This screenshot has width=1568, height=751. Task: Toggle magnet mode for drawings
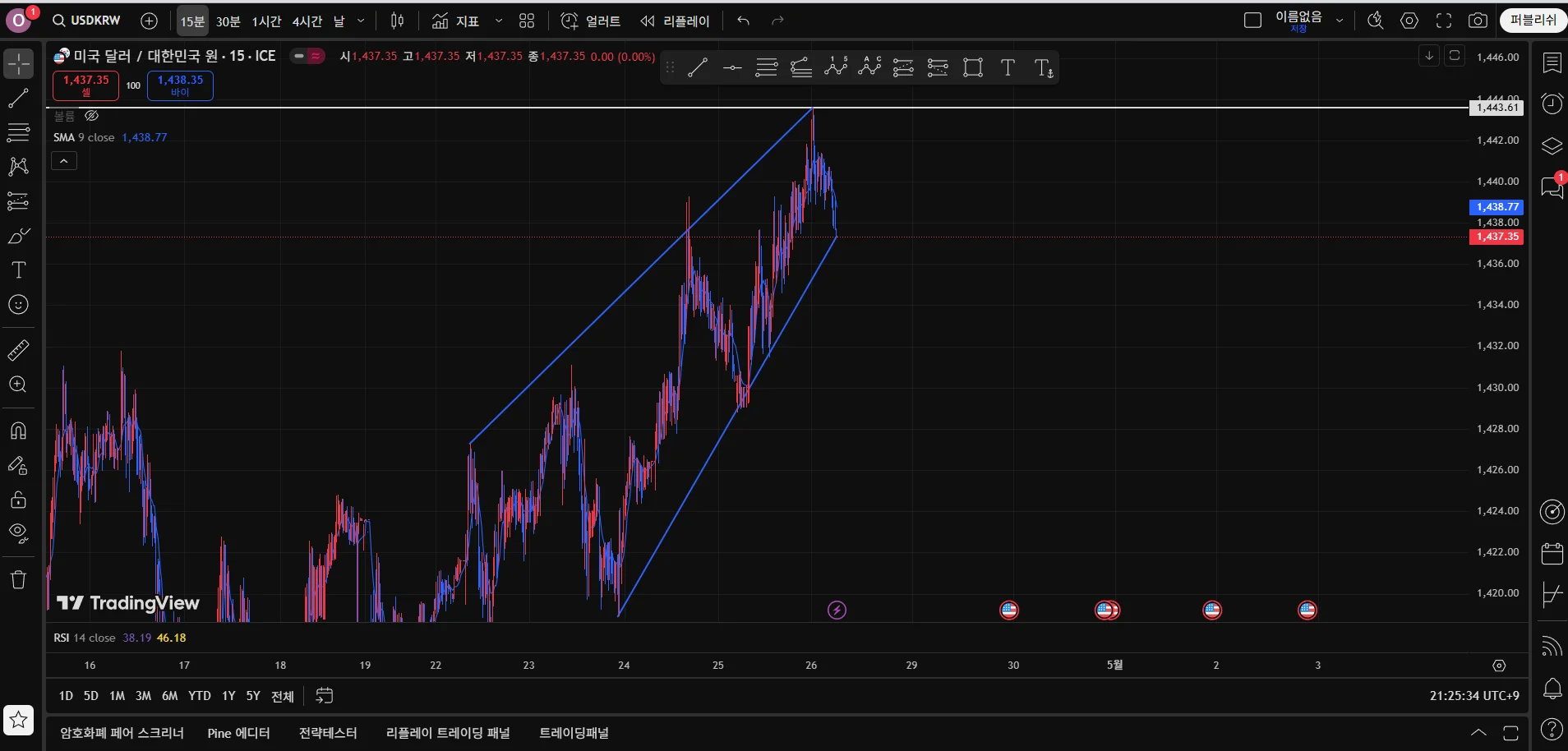tap(18, 431)
